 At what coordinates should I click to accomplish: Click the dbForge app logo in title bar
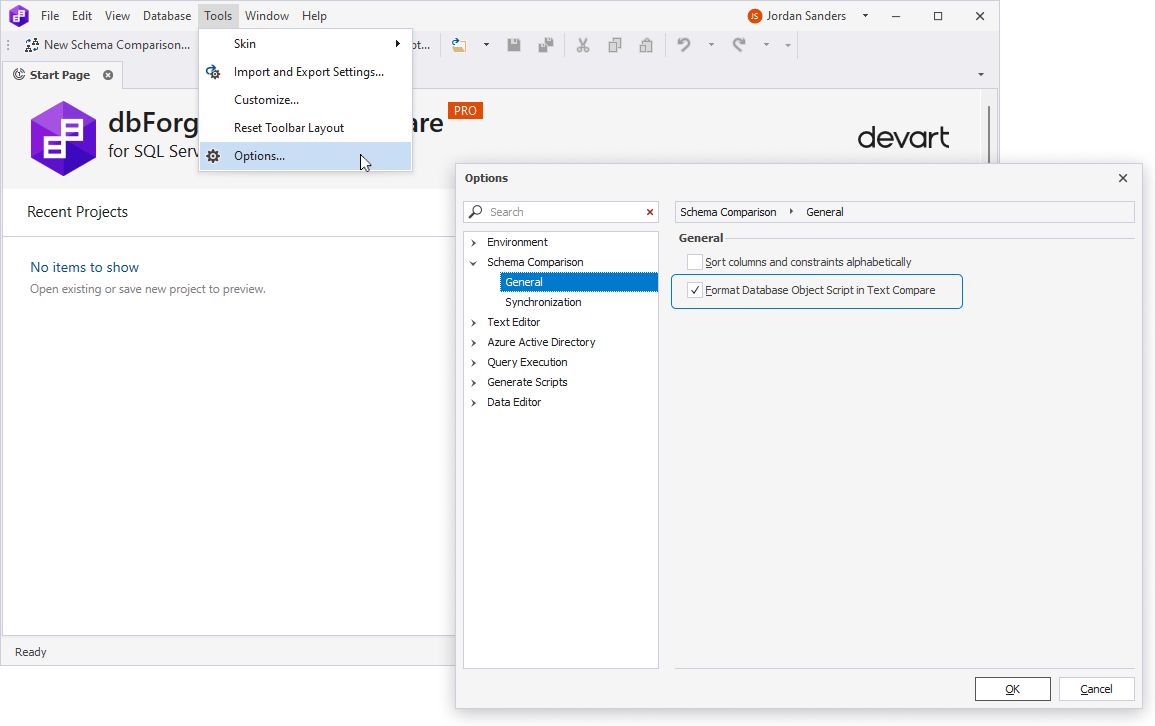[x=18, y=15]
